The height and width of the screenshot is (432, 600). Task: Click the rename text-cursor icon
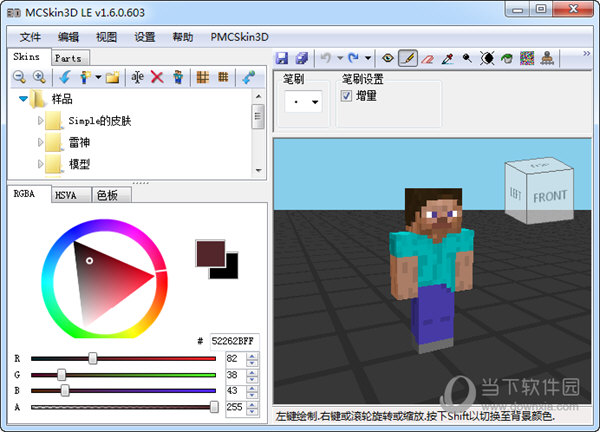pyautogui.click(x=137, y=77)
